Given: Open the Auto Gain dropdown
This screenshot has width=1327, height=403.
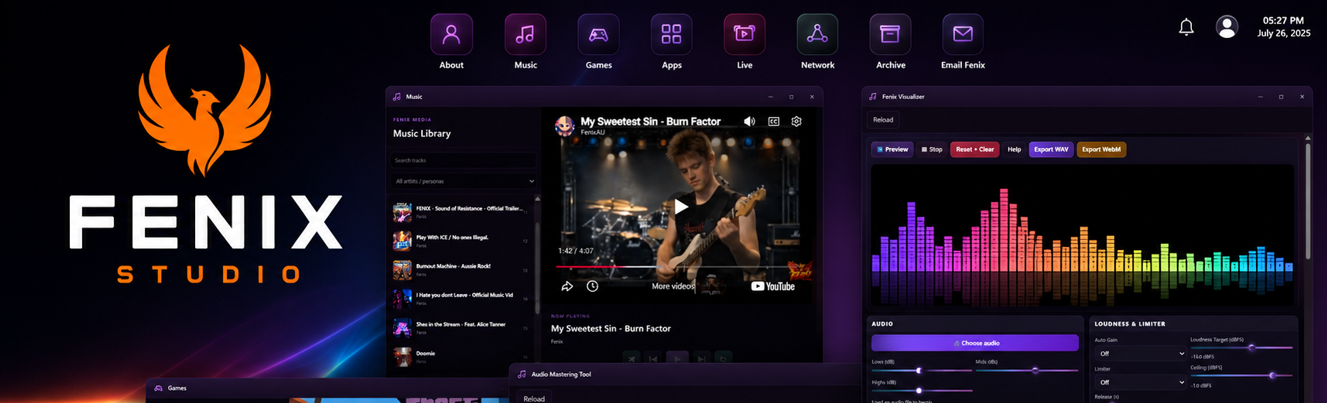Looking at the screenshot, I should click(1140, 354).
